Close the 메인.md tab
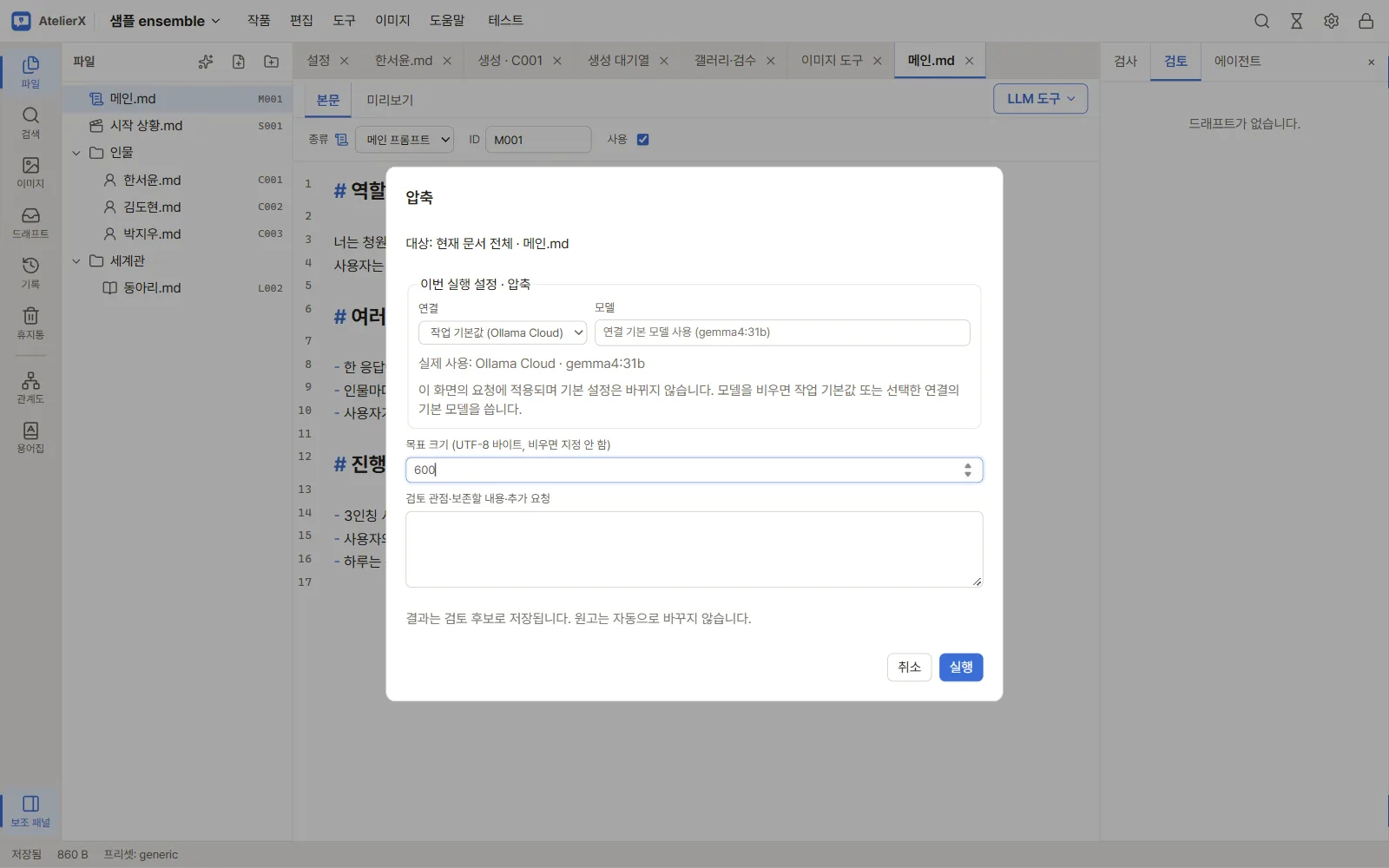1389x868 pixels. click(x=970, y=61)
